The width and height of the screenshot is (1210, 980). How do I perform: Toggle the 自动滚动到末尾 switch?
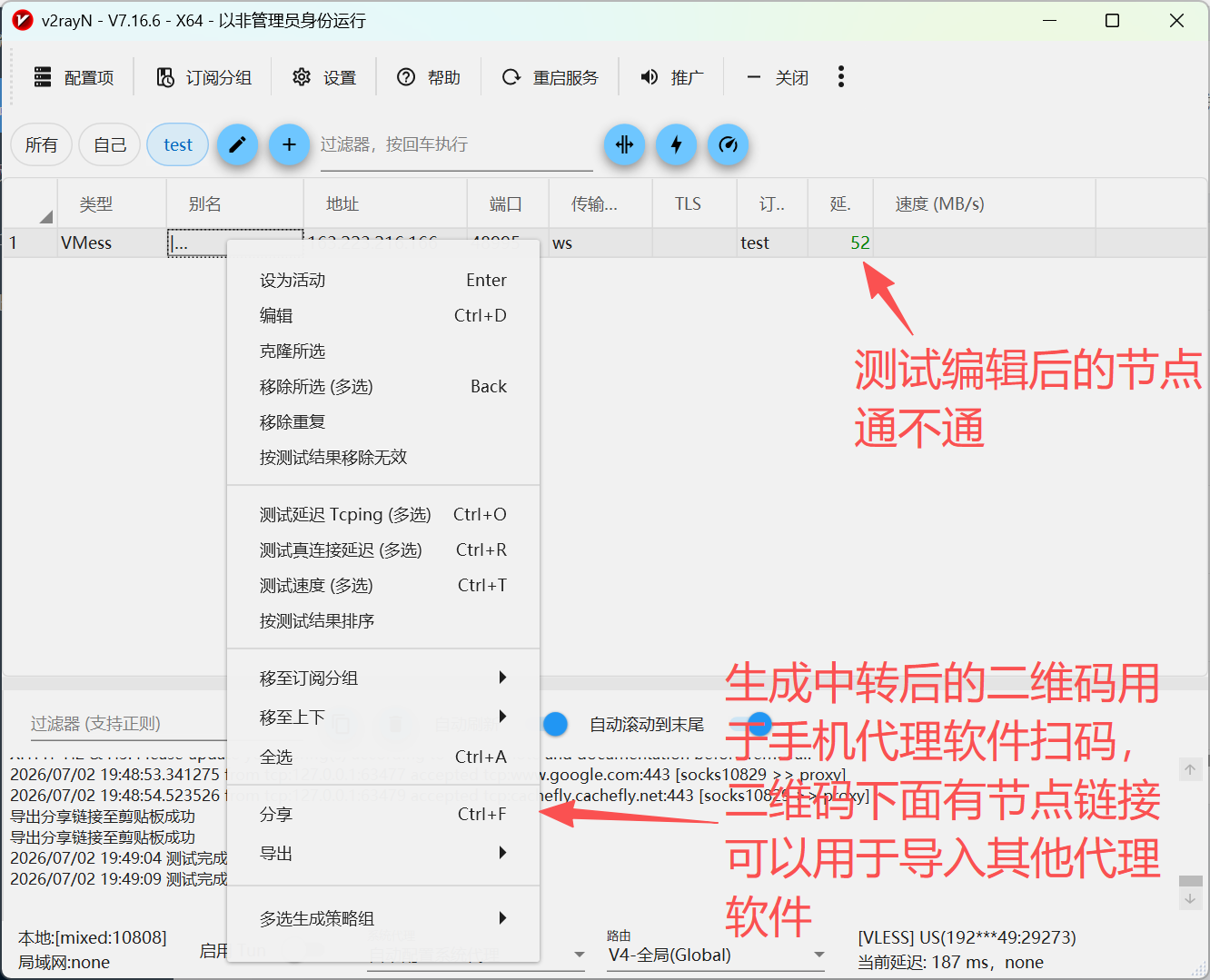(x=753, y=724)
